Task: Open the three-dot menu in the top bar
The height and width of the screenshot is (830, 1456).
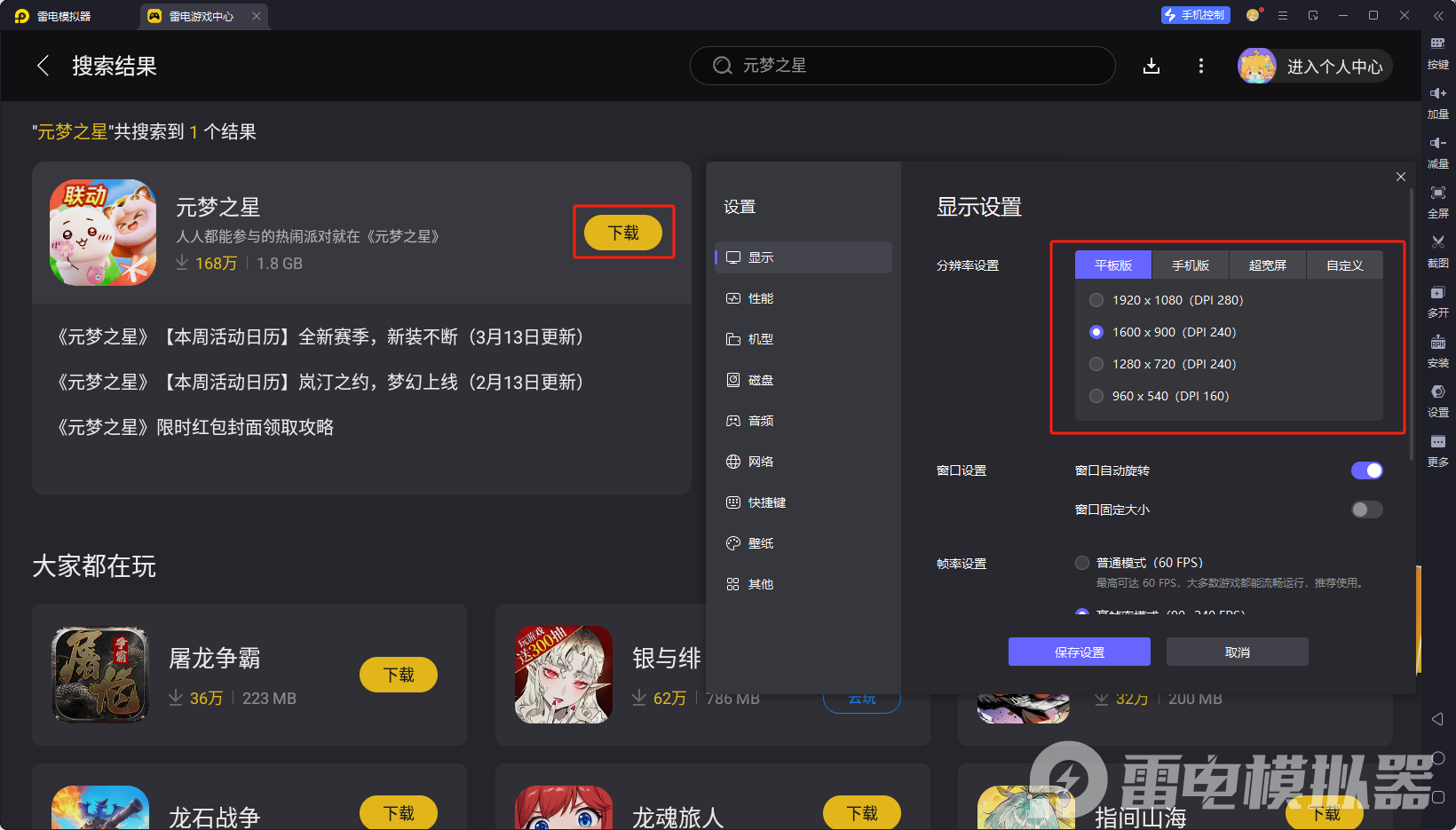Action: pos(1201,65)
